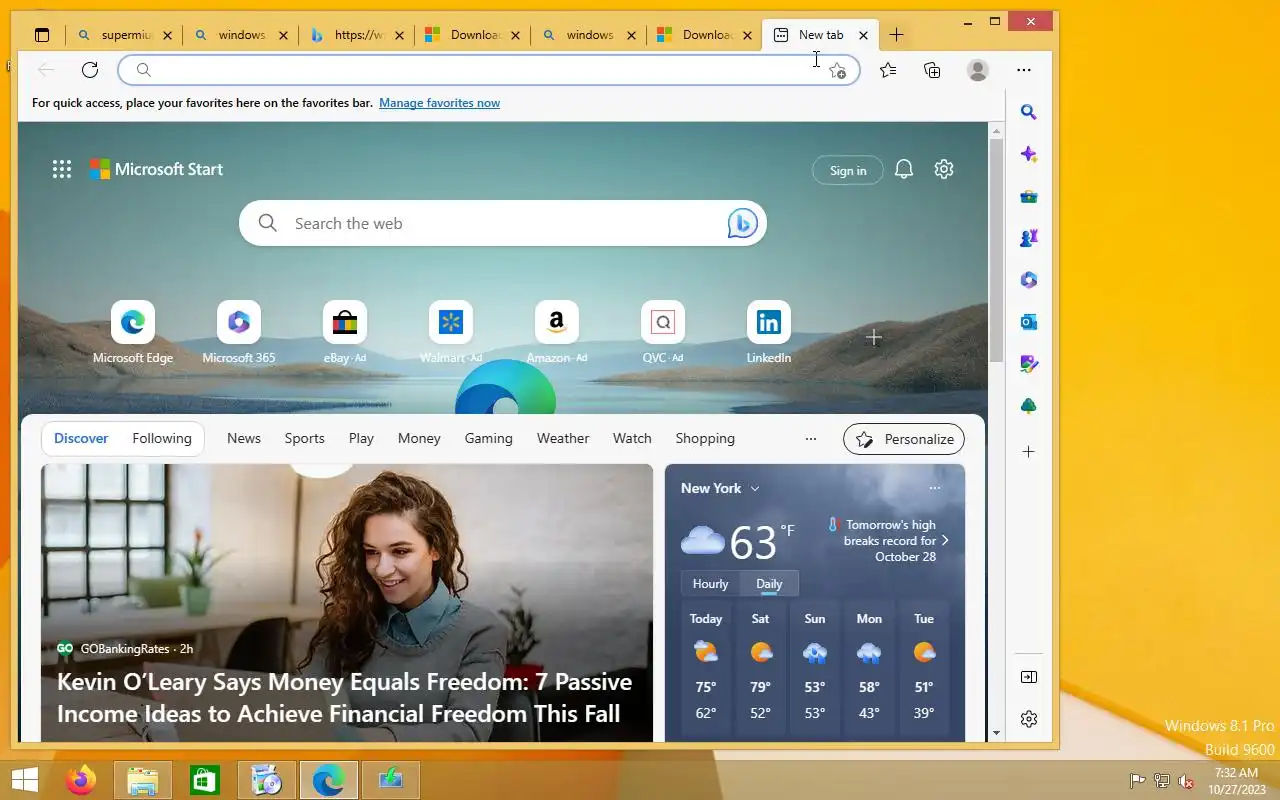The image size is (1280, 800).
Task: Open a new browser tab
Action: [x=896, y=35]
